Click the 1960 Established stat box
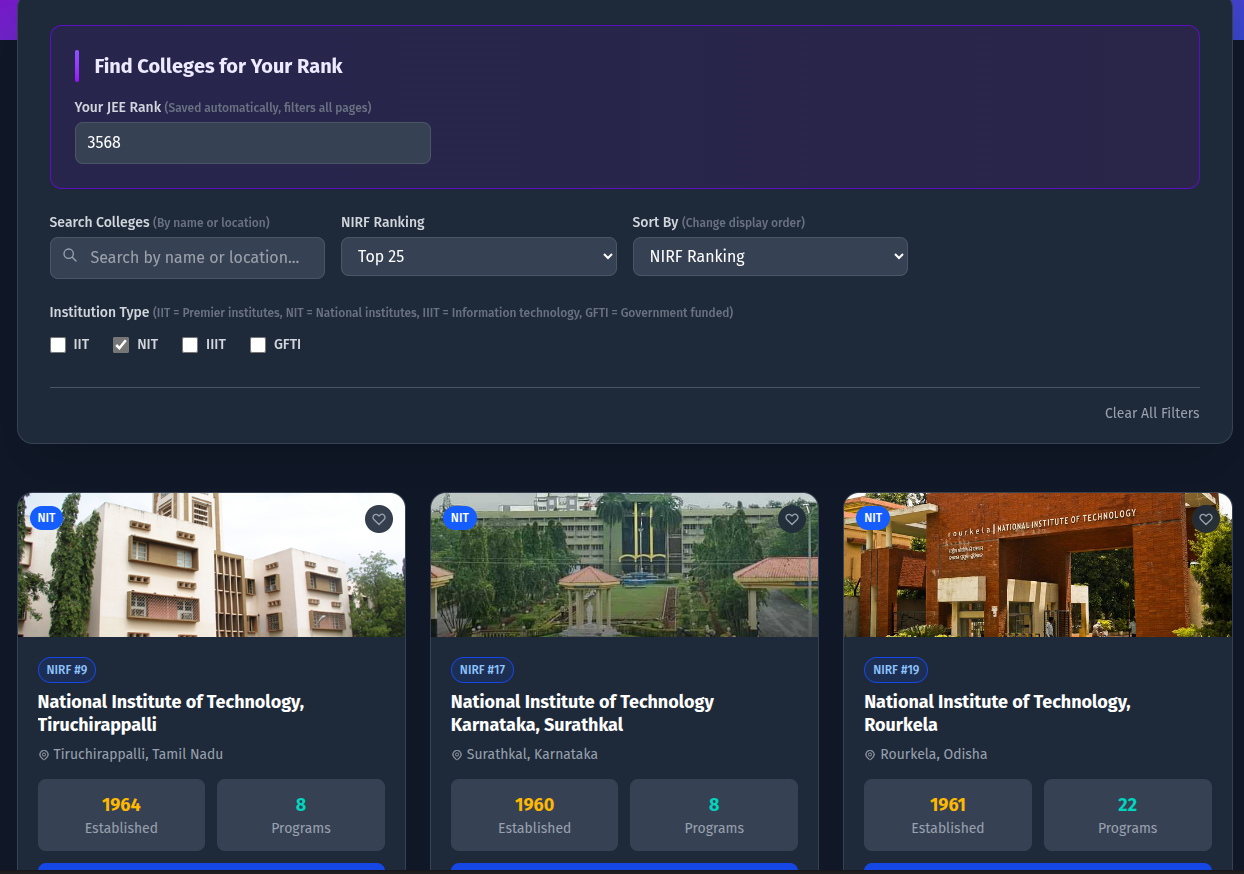 [534, 815]
